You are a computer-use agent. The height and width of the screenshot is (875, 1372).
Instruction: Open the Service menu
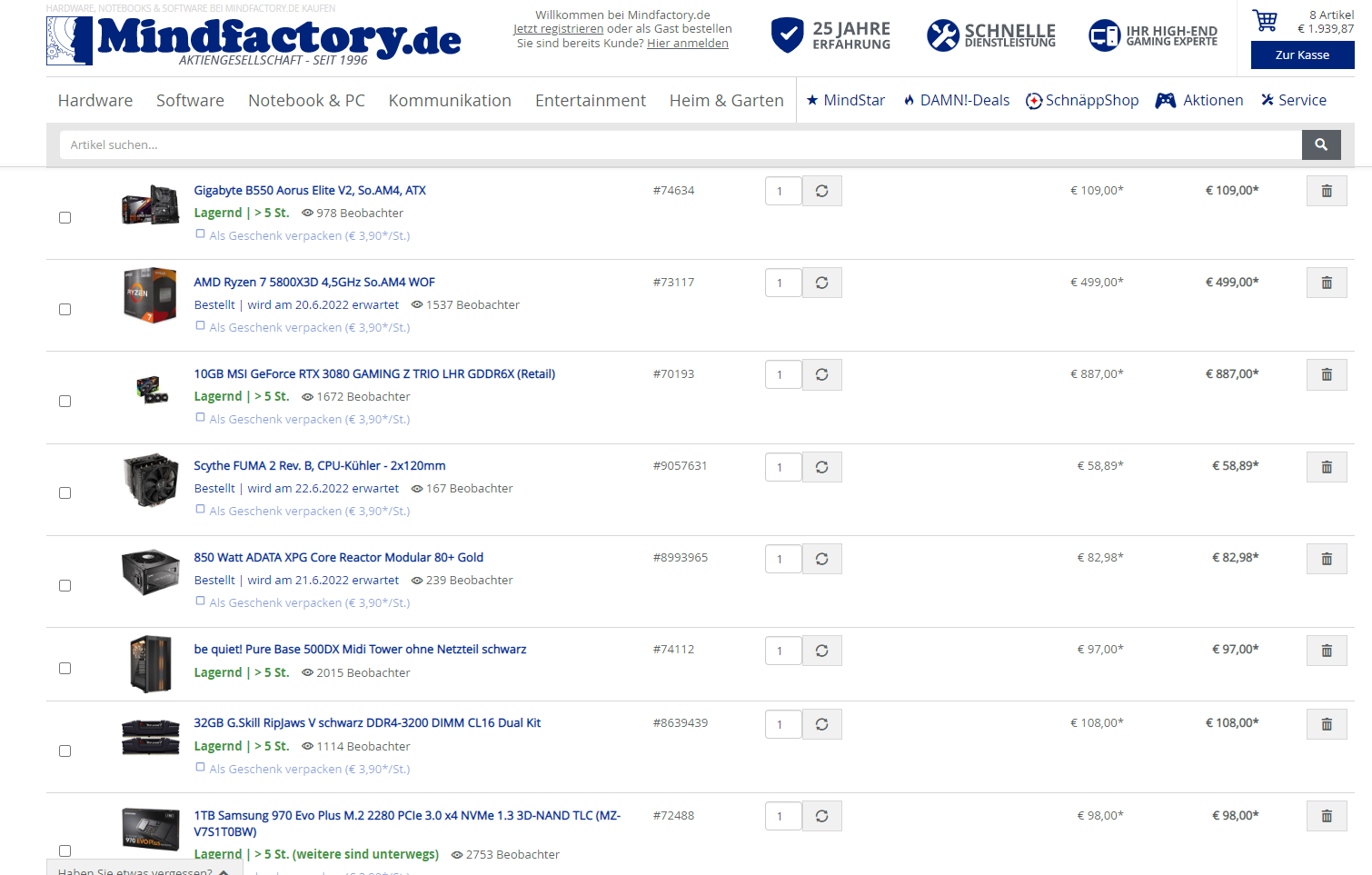pos(1294,101)
